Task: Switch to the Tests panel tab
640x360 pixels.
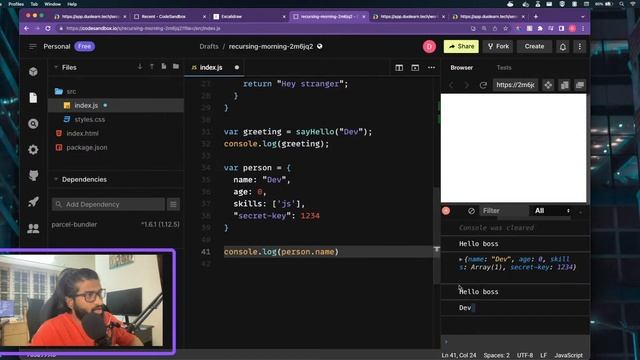Action: point(504,68)
